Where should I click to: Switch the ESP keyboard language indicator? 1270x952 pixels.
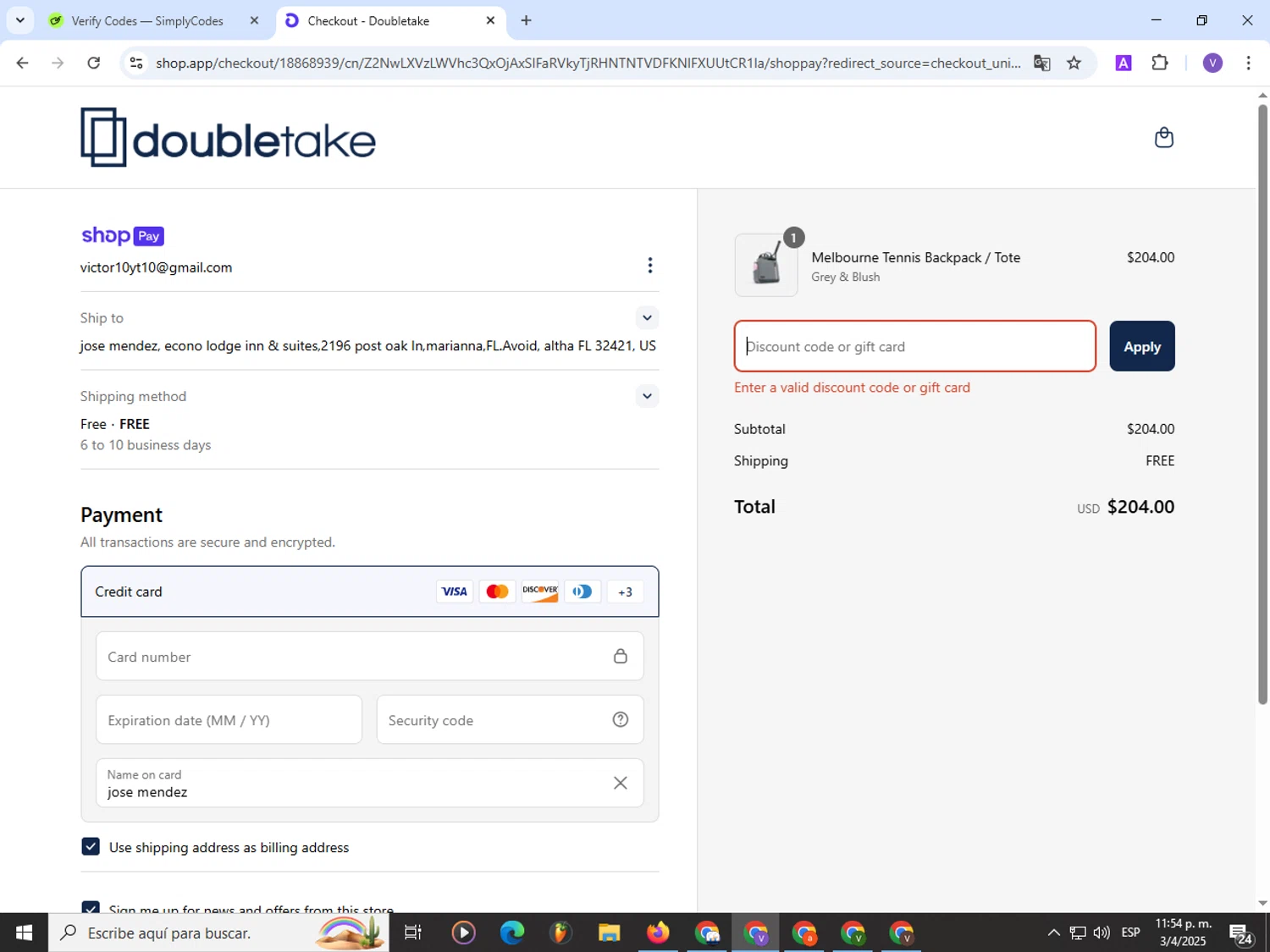click(x=1130, y=933)
